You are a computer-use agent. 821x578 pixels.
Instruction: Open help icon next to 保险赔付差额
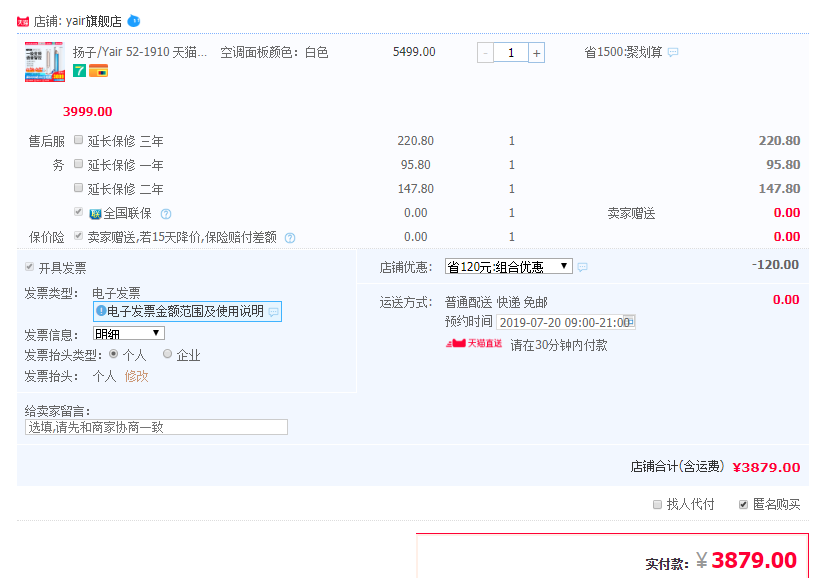pyautogui.click(x=290, y=238)
